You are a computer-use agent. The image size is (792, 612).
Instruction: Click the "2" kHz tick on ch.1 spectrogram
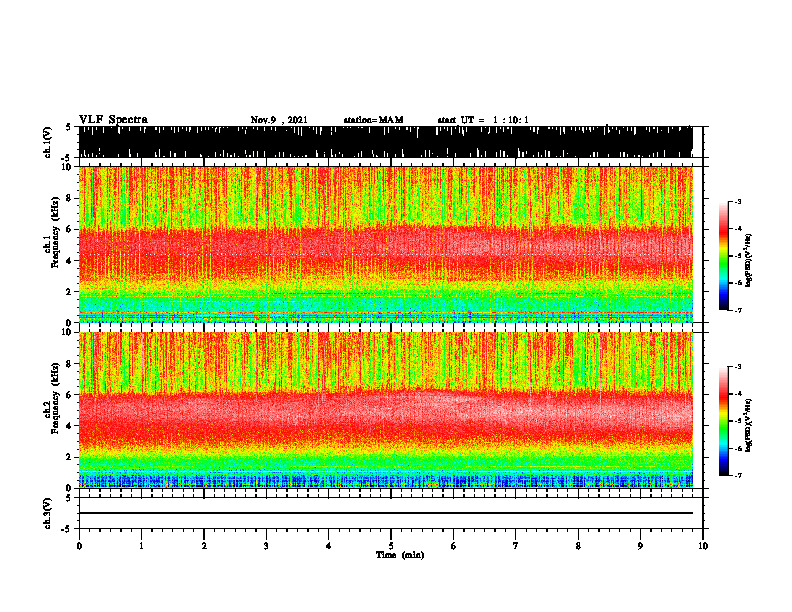70,292
